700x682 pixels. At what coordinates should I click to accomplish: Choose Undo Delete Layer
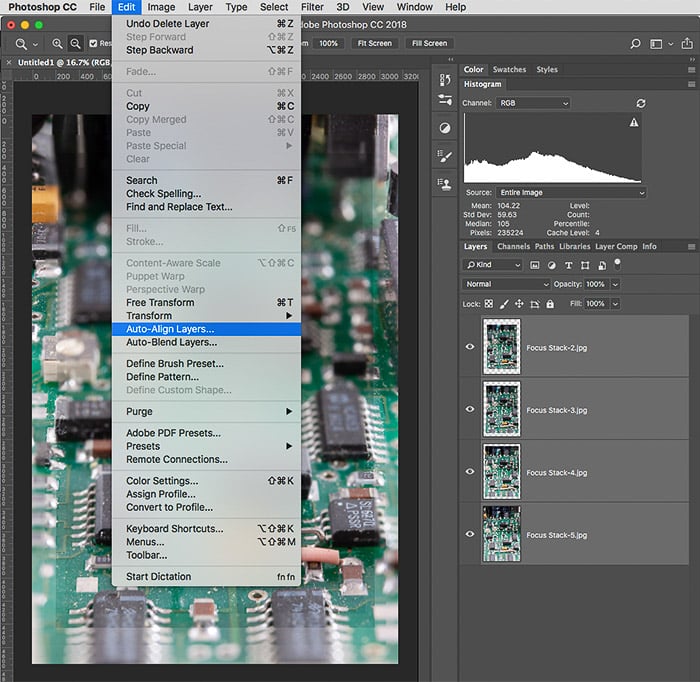(x=206, y=24)
